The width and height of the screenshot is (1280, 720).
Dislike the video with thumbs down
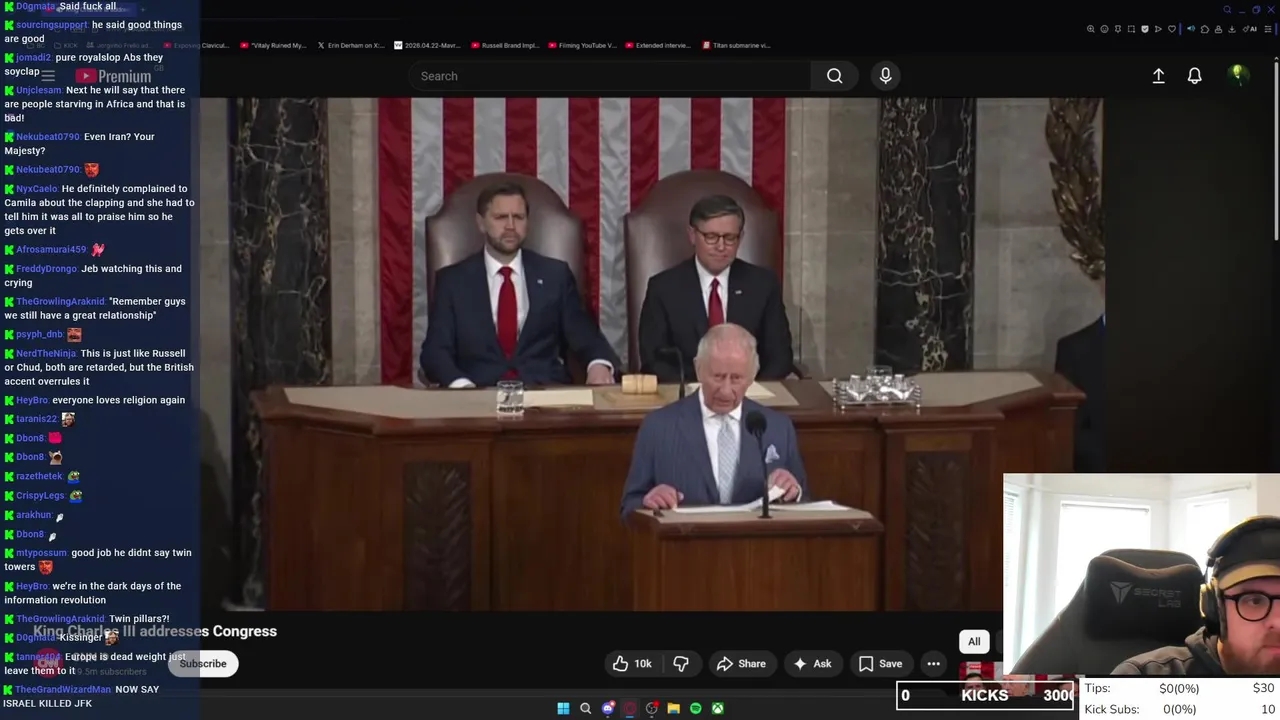coord(681,664)
